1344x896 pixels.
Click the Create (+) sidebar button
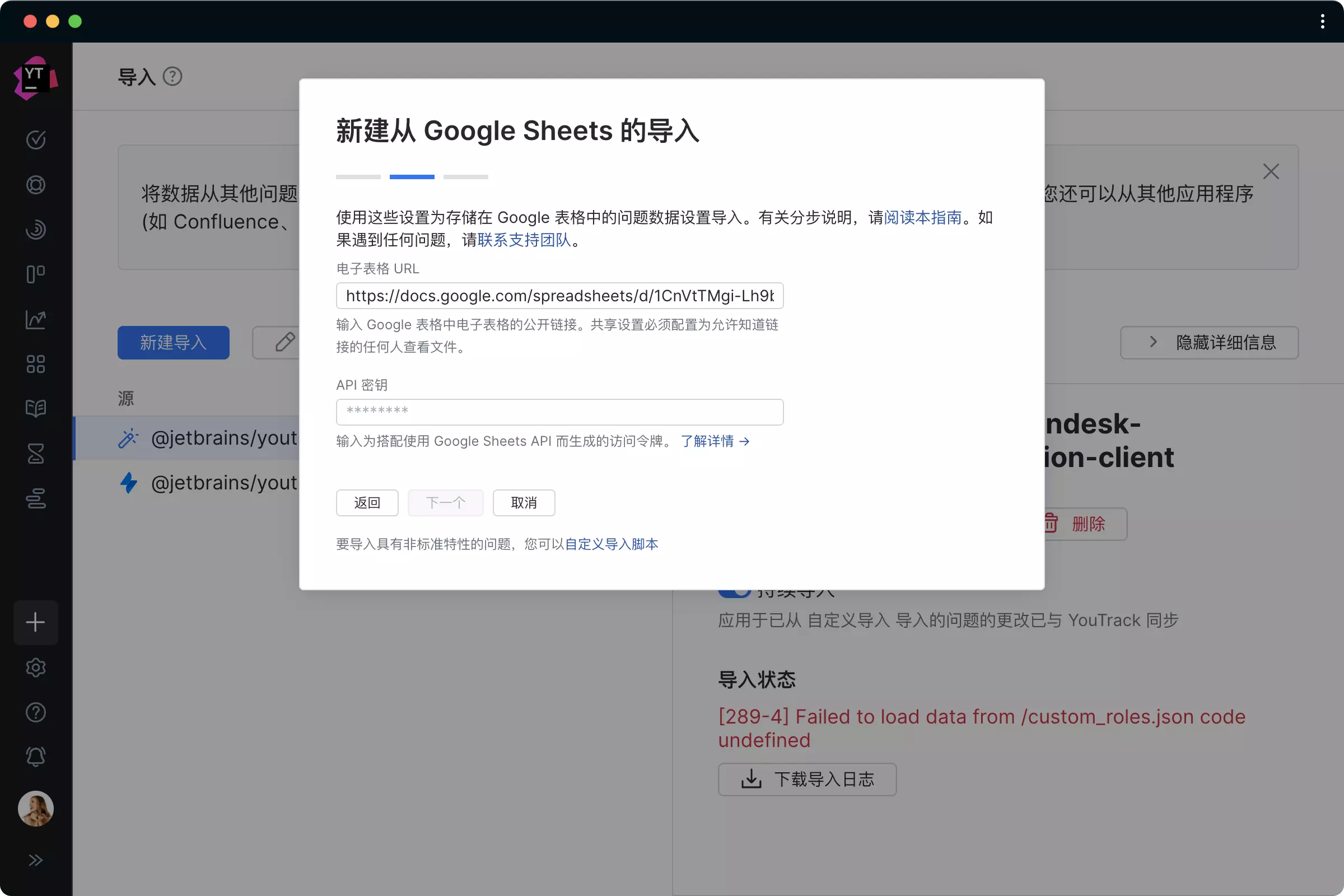(x=35, y=622)
